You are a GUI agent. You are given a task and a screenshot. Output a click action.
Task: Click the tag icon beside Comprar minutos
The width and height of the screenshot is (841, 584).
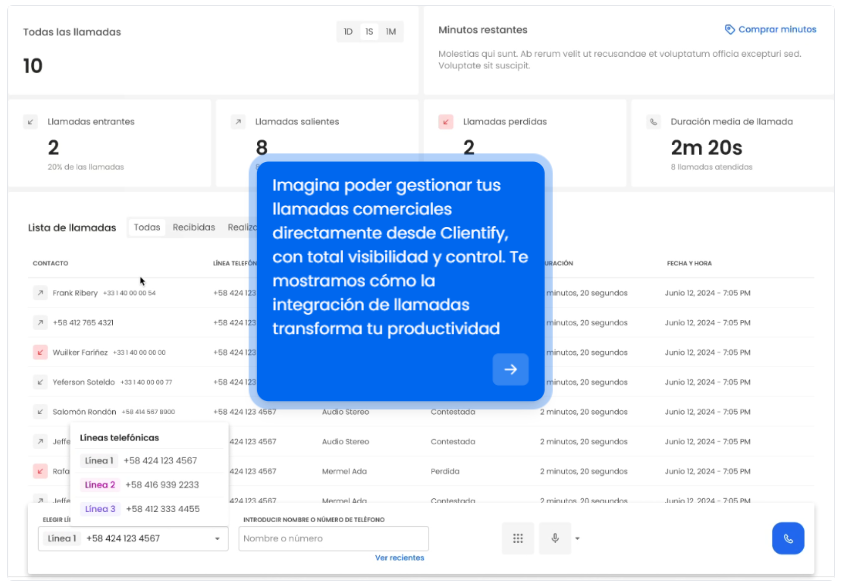click(729, 29)
